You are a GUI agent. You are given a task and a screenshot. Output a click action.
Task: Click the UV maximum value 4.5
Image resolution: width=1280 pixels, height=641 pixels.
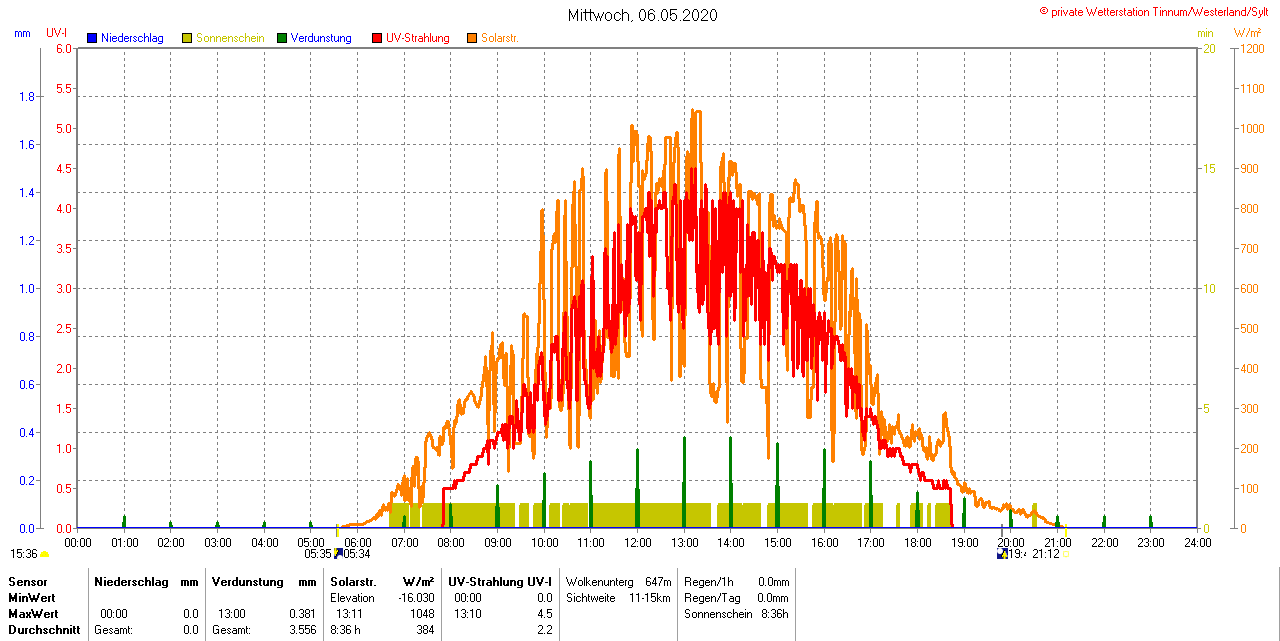545,613
